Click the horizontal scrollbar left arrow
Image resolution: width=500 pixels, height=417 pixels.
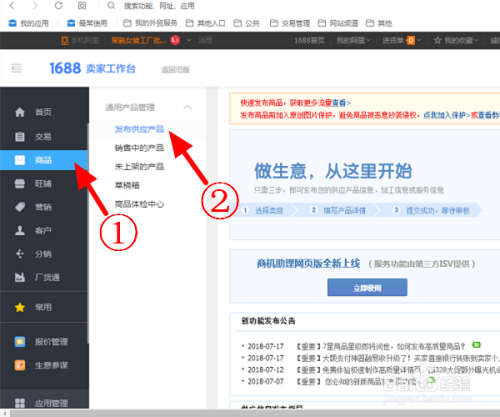(x=5, y=413)
